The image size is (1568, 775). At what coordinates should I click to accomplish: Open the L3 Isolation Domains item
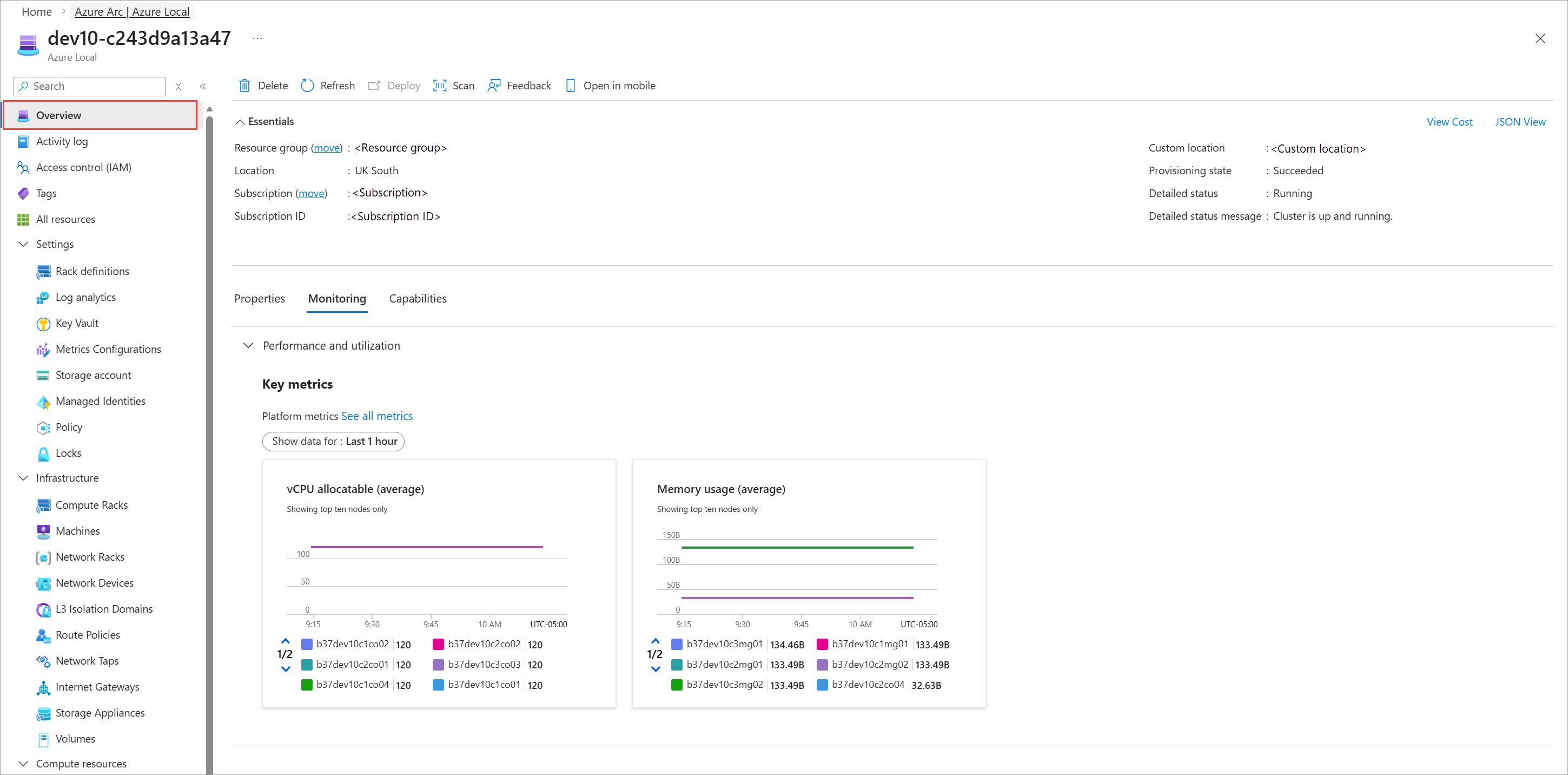click(103, 609)
